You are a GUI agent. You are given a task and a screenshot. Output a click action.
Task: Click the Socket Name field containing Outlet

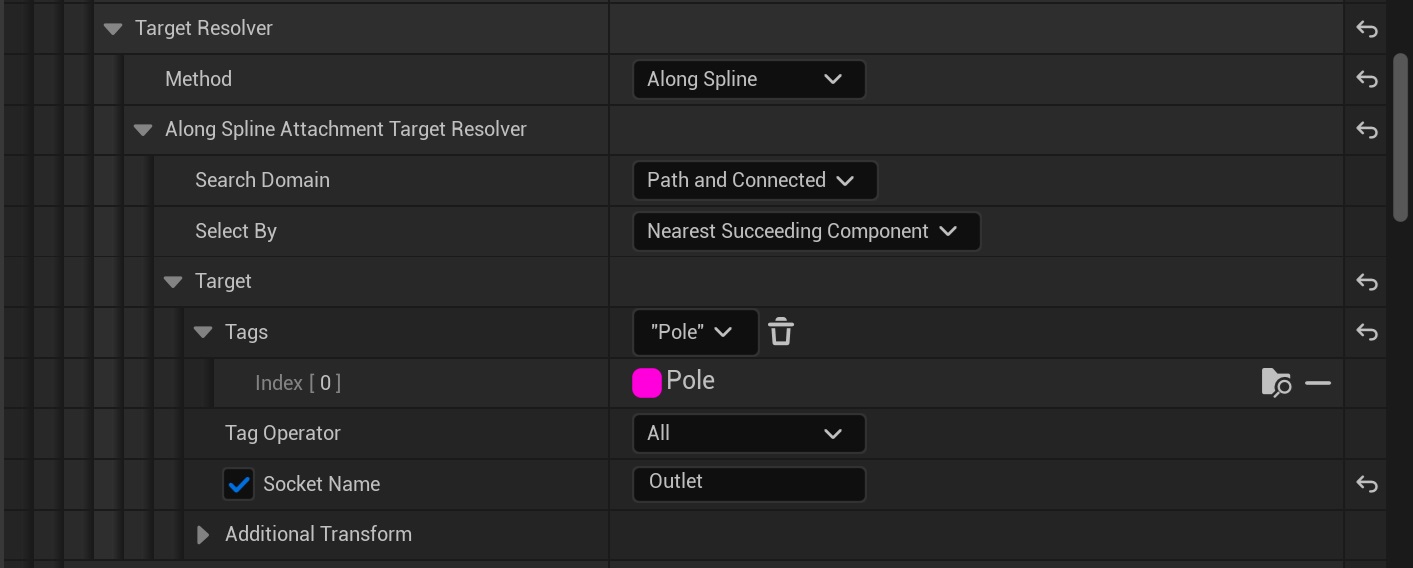point(748,483)
